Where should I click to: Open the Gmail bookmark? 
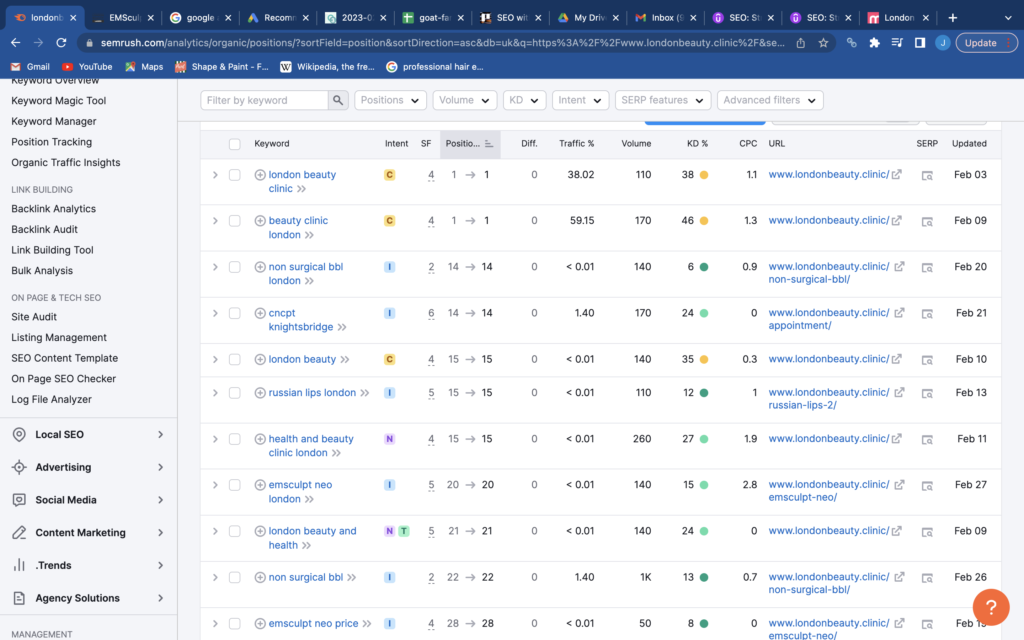coord(30,67)
